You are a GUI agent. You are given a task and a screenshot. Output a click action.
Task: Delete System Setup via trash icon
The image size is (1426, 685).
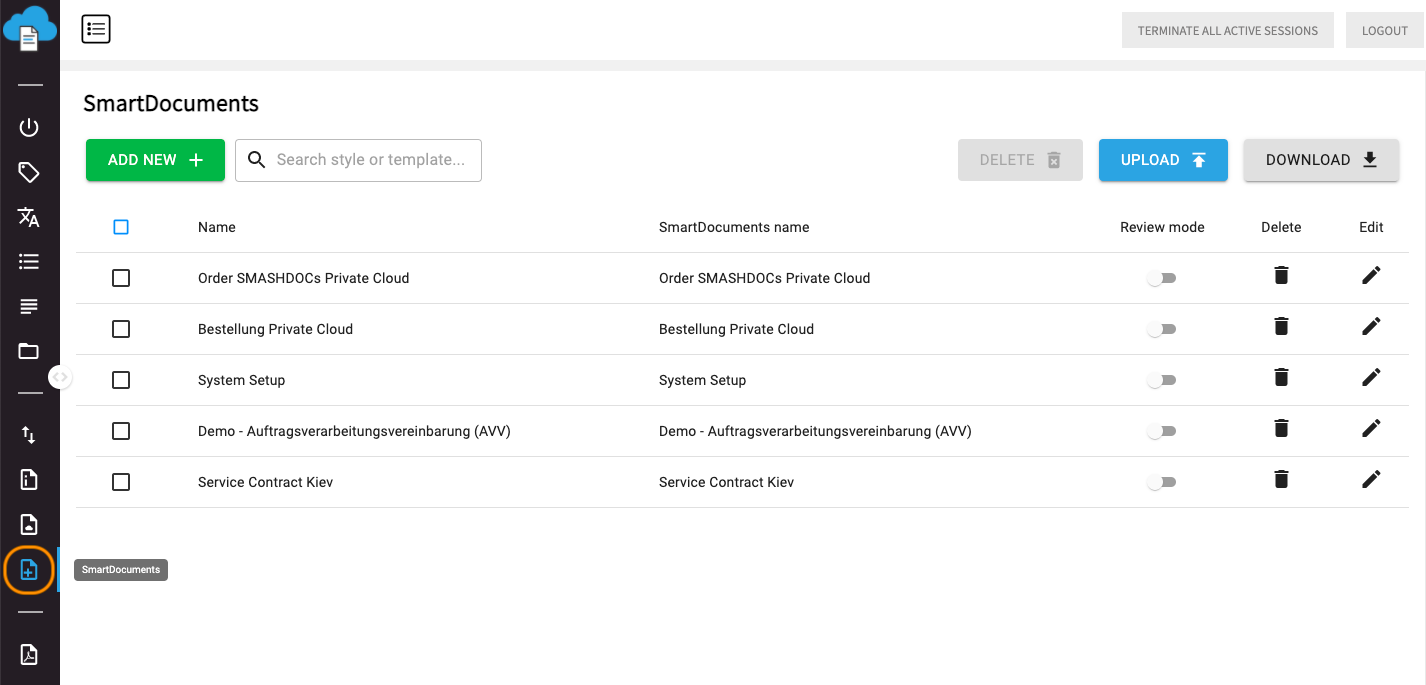[x=1281, y=377]
